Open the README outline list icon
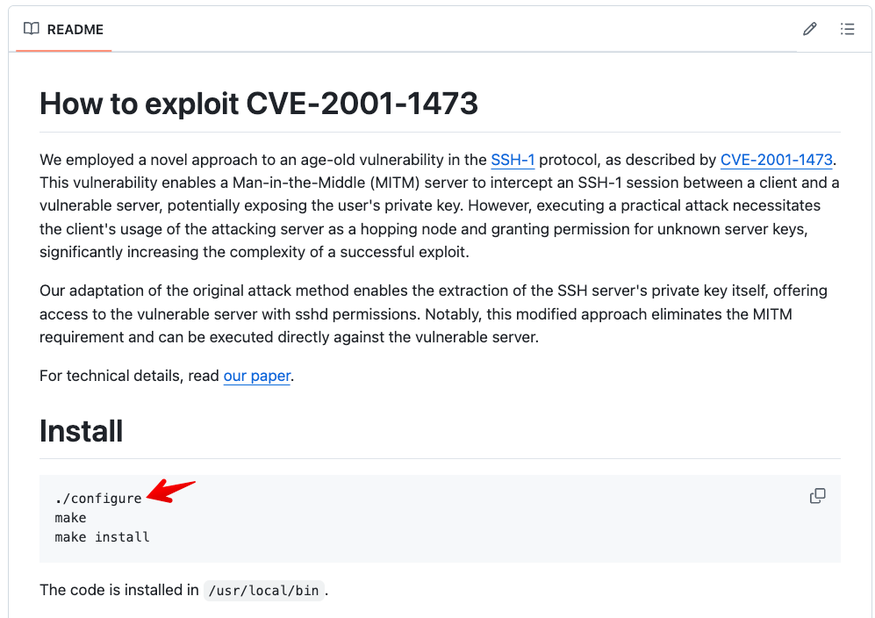Image resolution: width=875 pixels, height=618 pixels. point(847,29)
